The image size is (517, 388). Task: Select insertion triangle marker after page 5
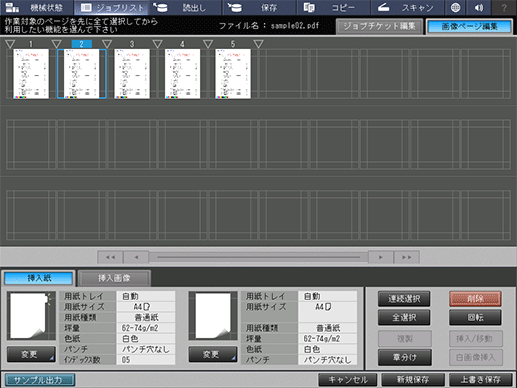[x=258, y=44]
